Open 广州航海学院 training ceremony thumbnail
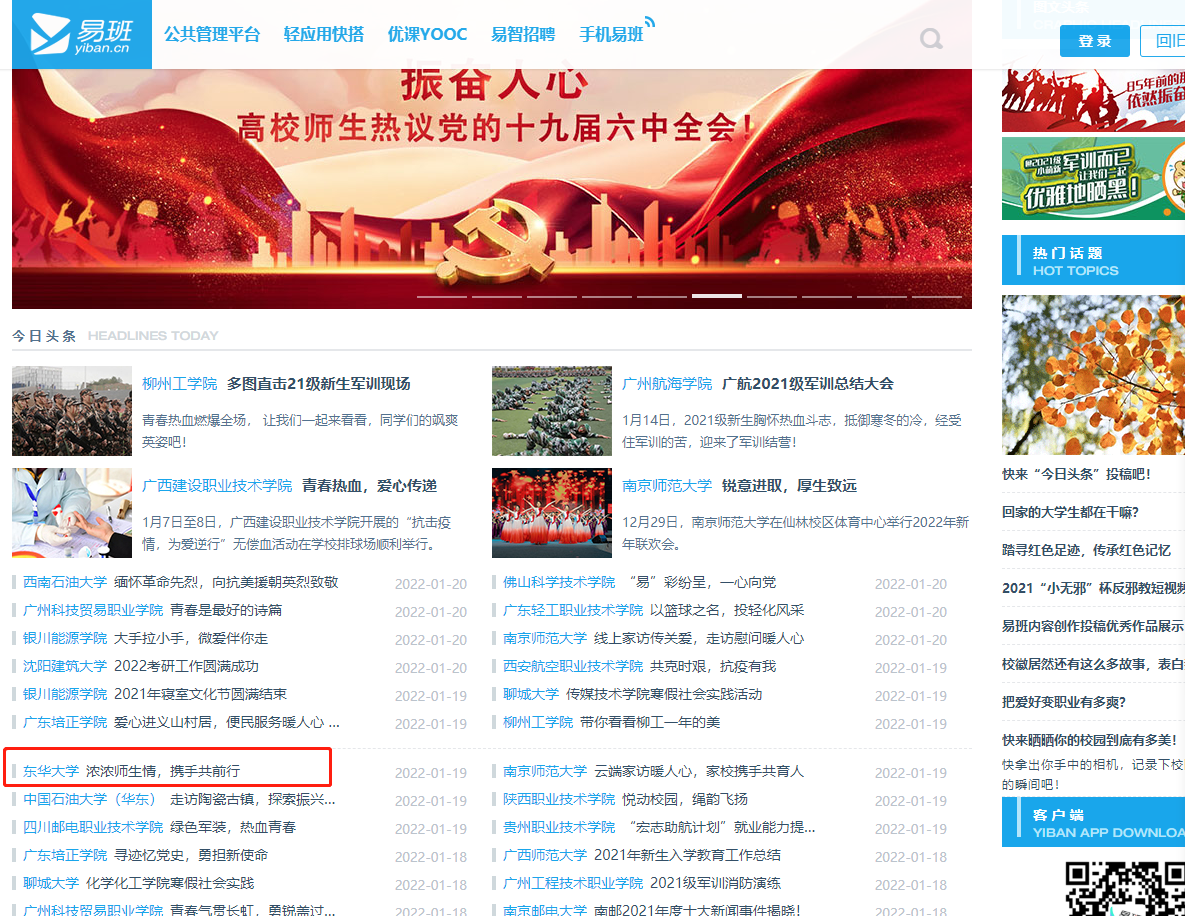Screen dimensions: 1185x916 [x=551, y=411]
